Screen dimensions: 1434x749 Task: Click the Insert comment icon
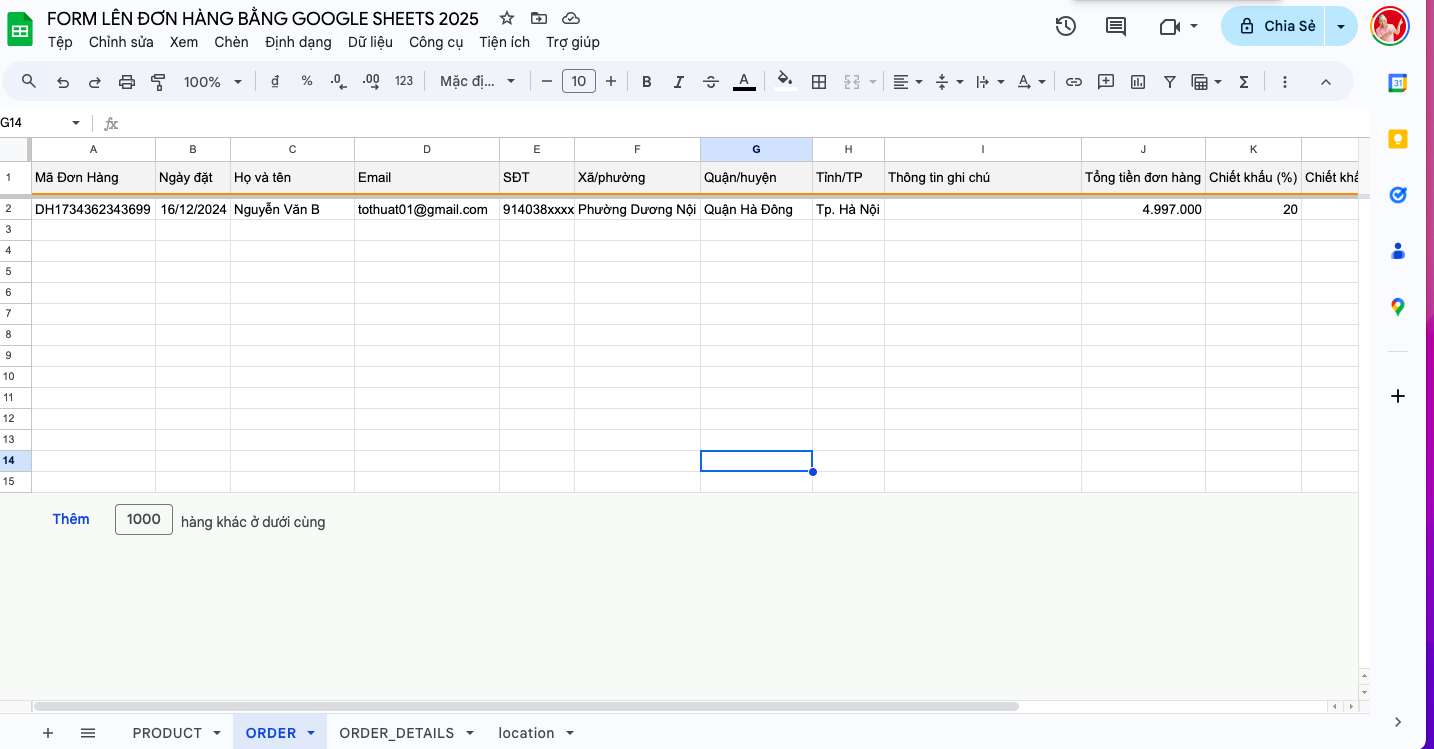1105,81
